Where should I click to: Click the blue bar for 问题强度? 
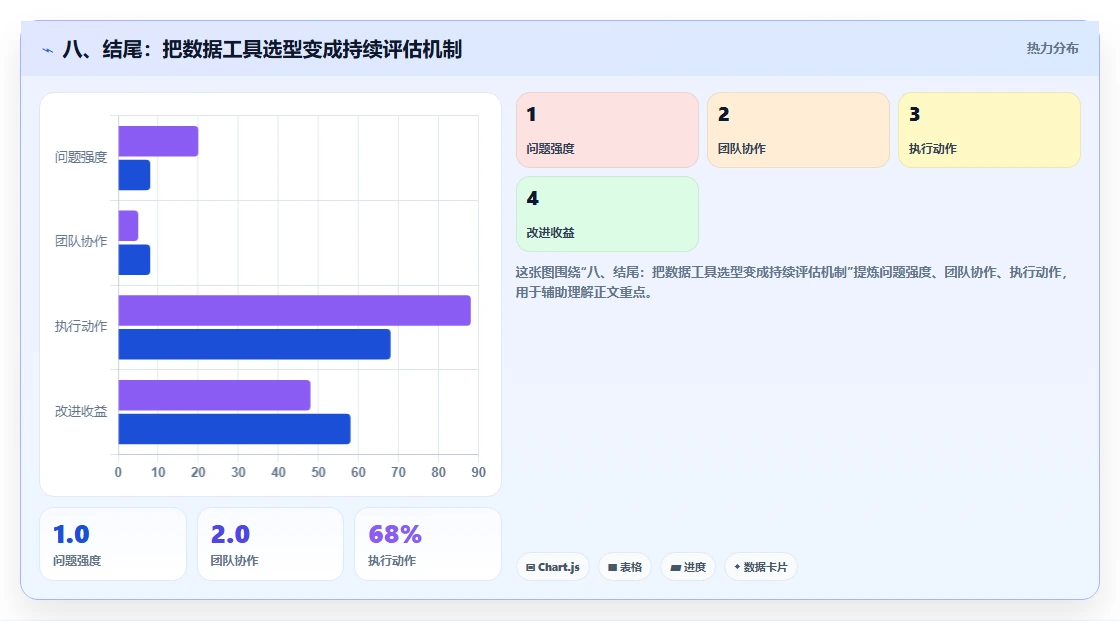[134, 175]
